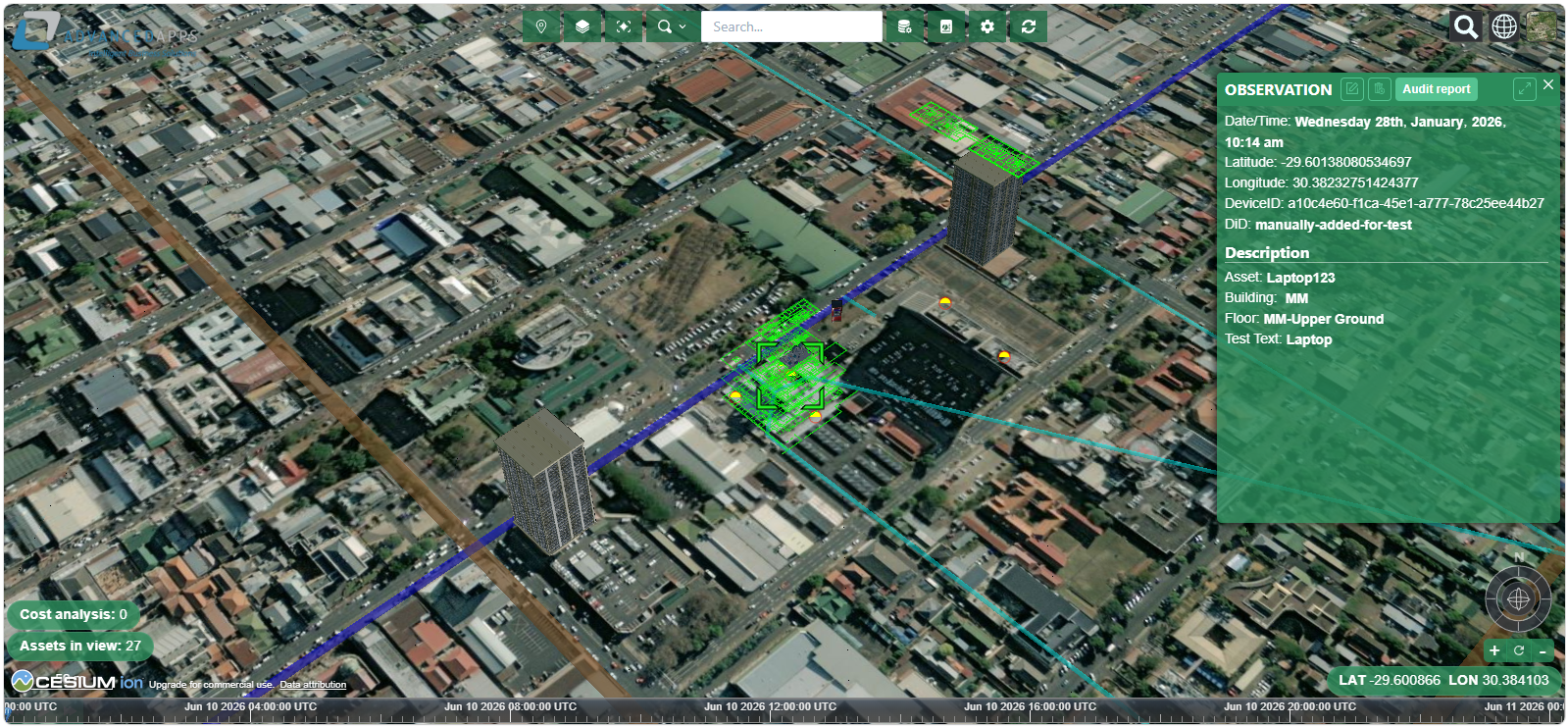Click the Longitude value 30.38232751424377
The height and width of the screenshot is (726, 1568).
tap(1355, 182)
